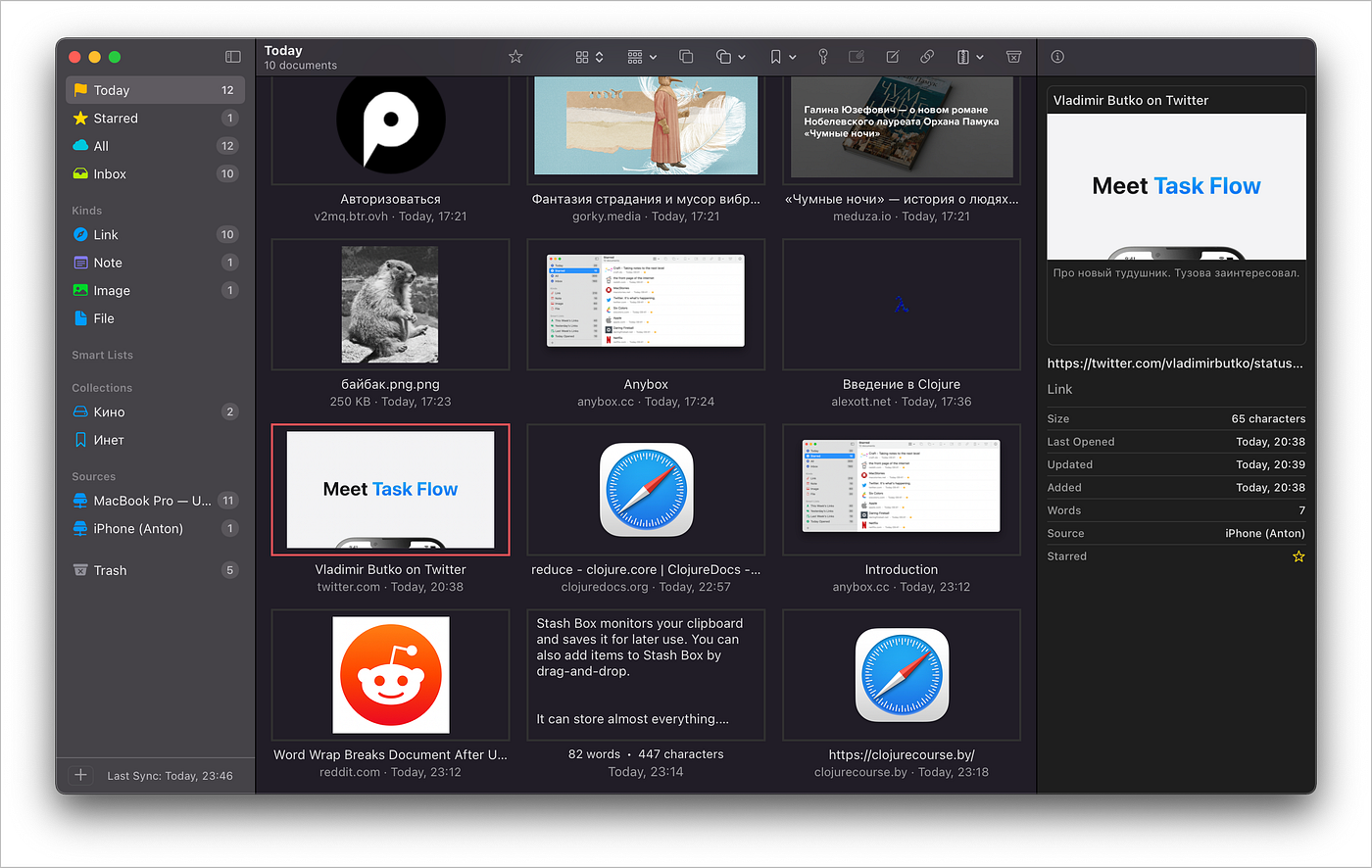This screenshot has width=1372, height=868.
Task: Click the trash-with-x delete icon in toolbar
Action: click(1014, 57)
